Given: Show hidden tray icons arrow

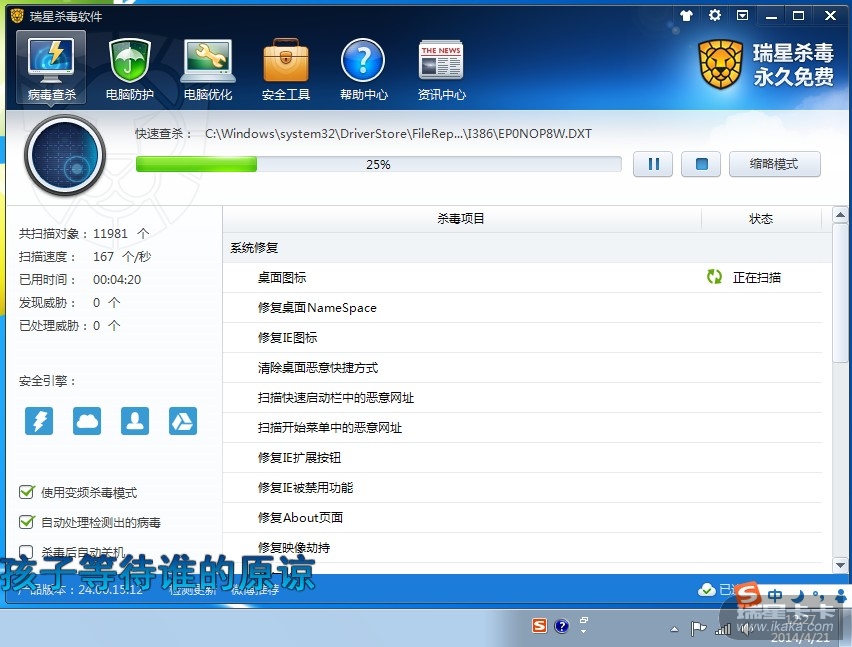Looking at the screenshot, I should pyautogui.click(x=674, y=630).
